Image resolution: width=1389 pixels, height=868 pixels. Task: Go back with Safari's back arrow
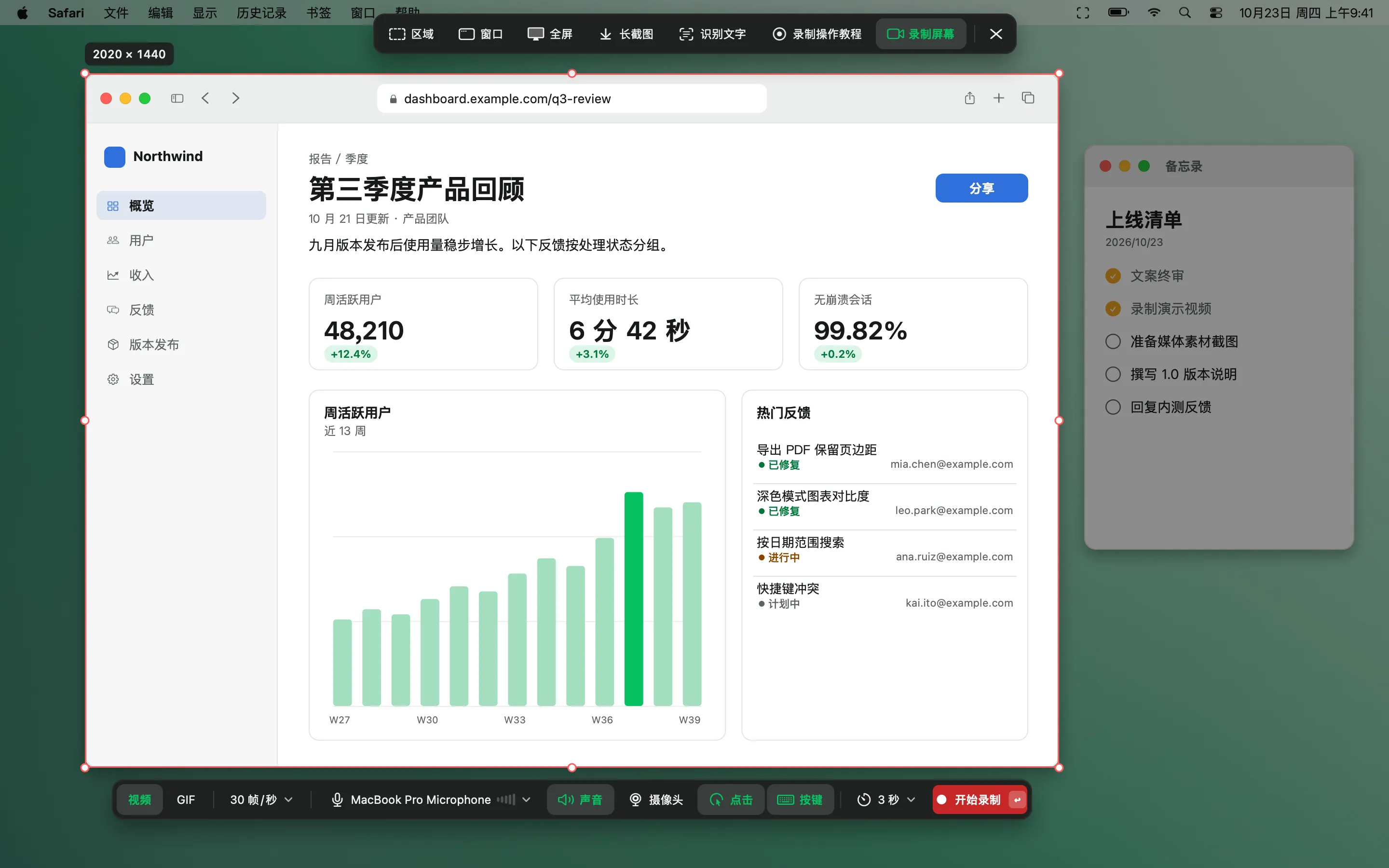pos(205,98)
